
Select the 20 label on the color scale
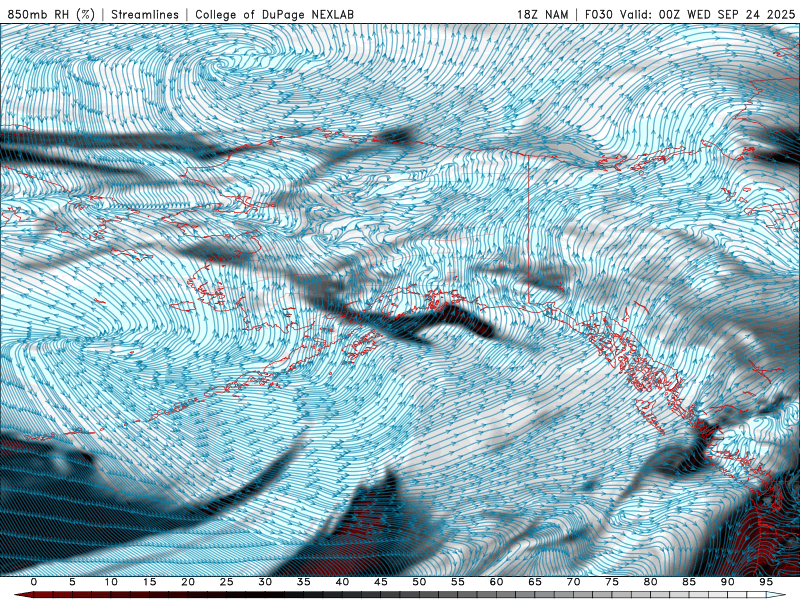188,582
